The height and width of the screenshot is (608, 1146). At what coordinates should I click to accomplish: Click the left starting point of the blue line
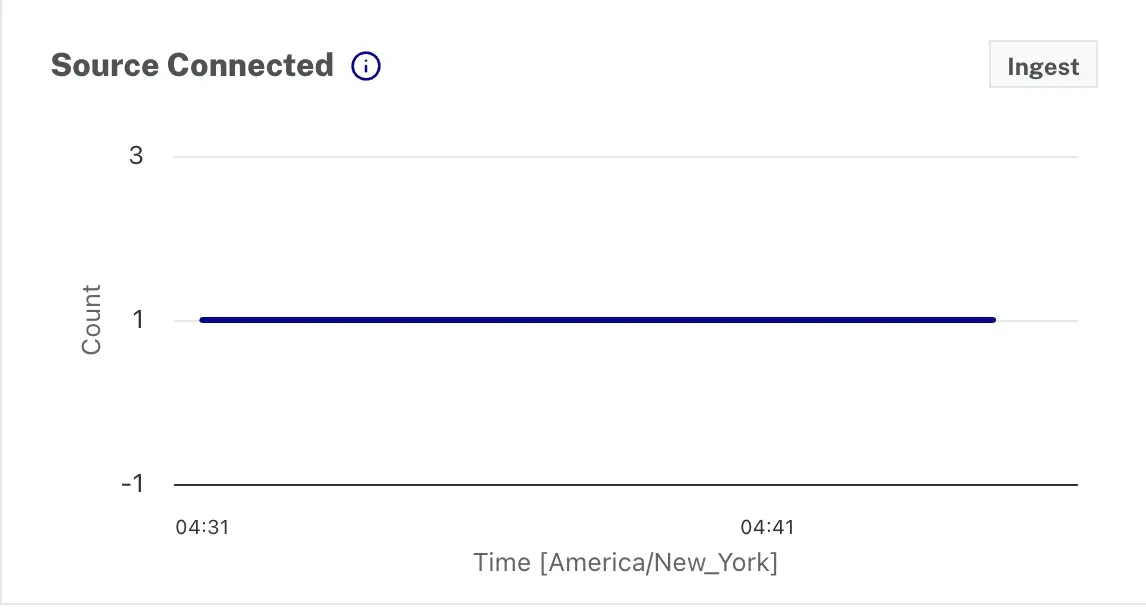(203, 320)
